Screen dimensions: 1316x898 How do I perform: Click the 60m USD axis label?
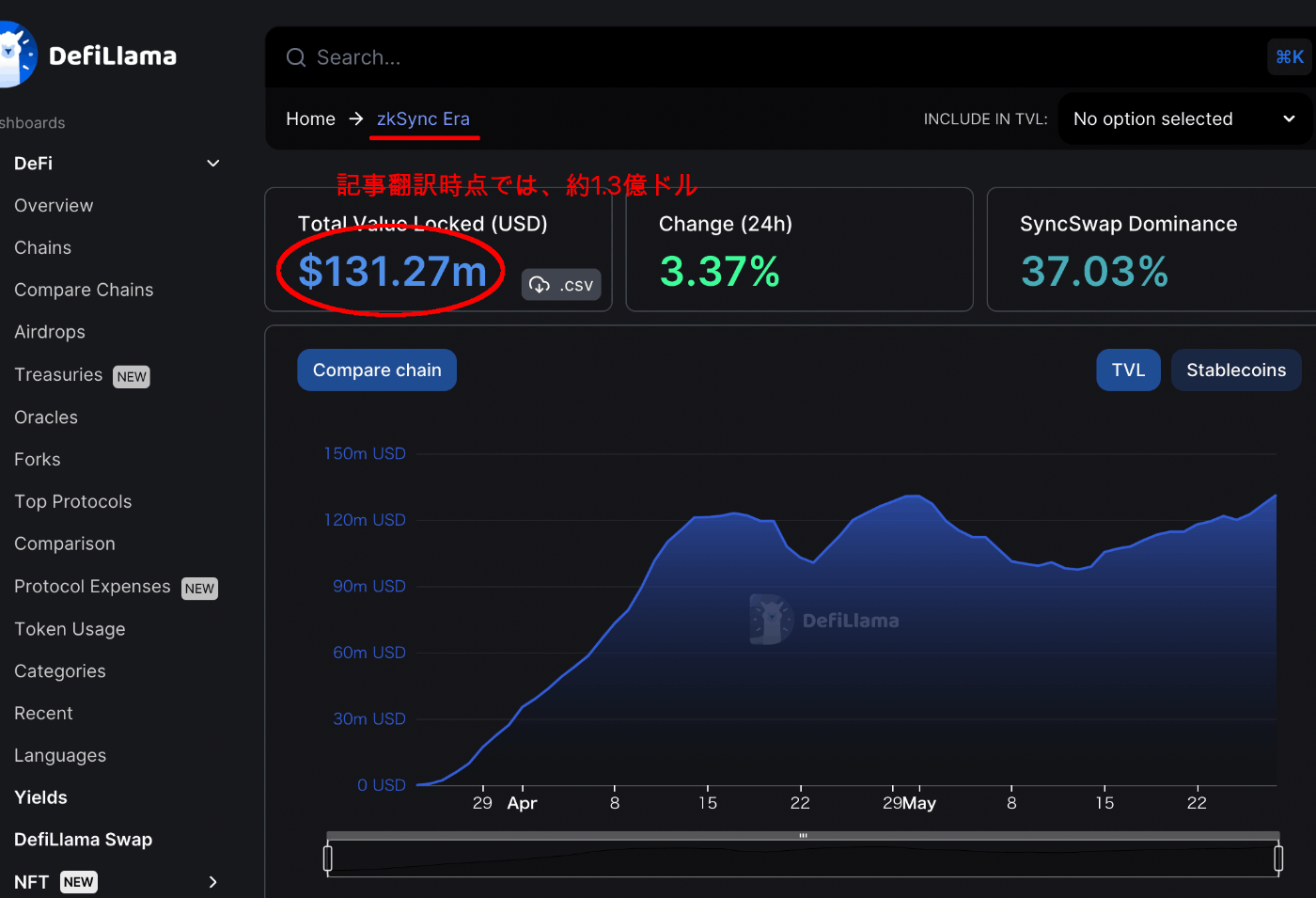(369, 653)
